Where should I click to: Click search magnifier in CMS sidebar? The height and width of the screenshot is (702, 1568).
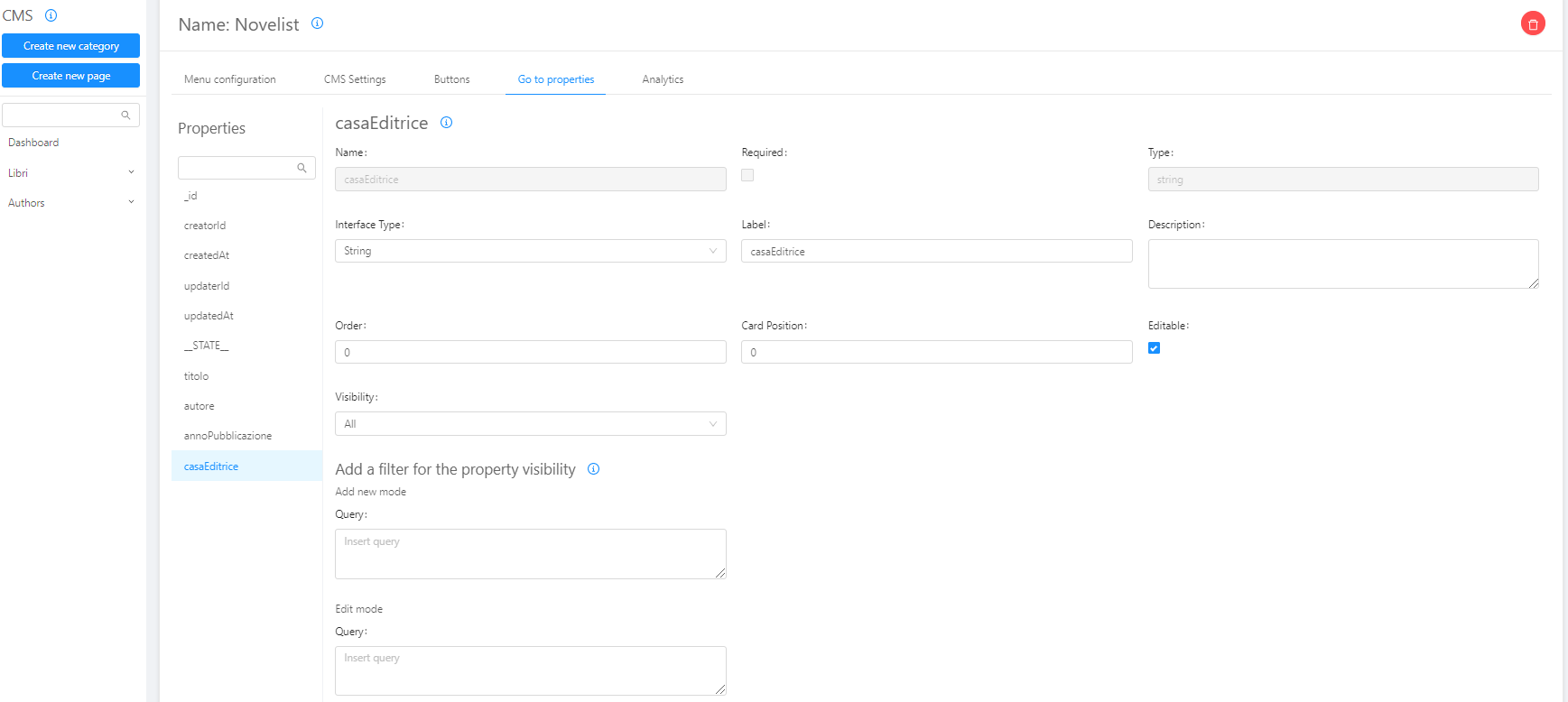125,115
